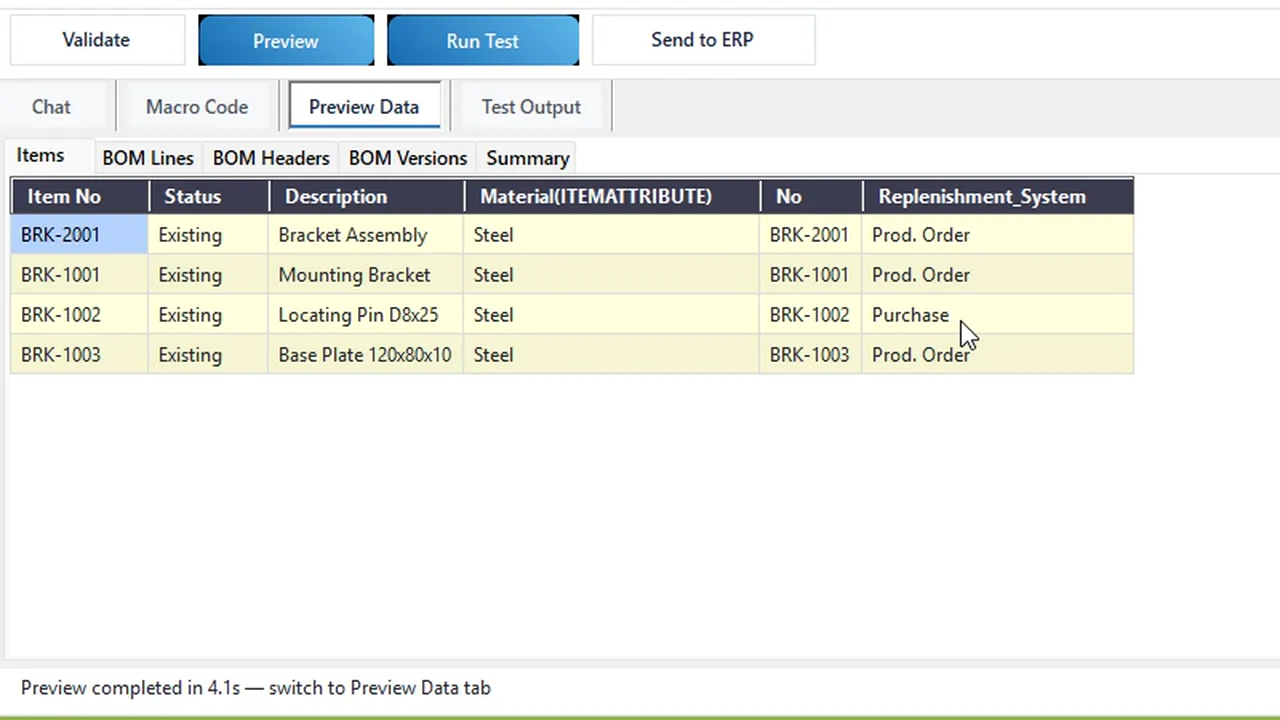Click the Validate button
This screenshot has height=720, width=1280.
pos(97,40)
